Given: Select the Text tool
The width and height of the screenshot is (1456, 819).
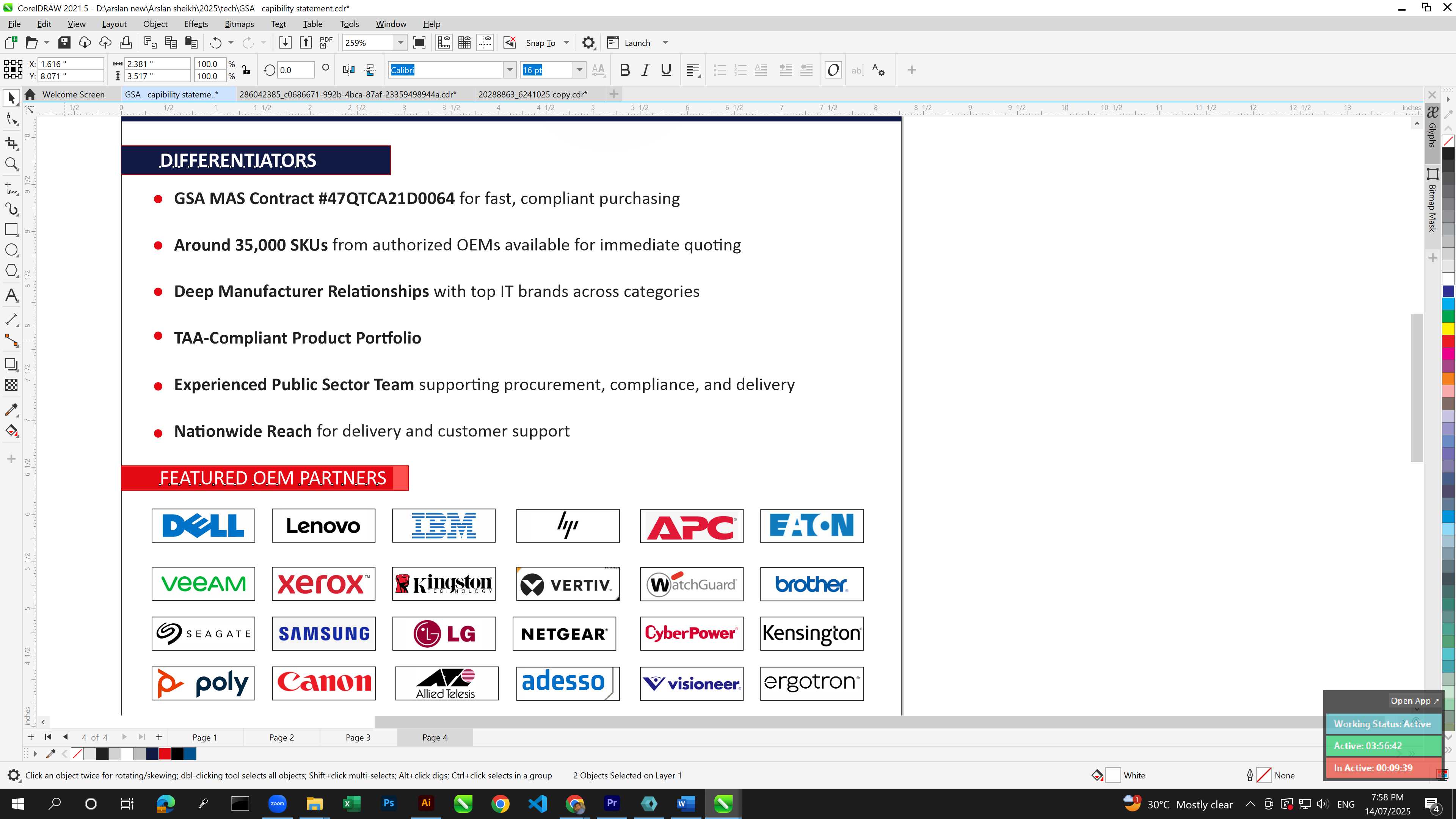Looking at the screenshot, I should coord(11,295).
